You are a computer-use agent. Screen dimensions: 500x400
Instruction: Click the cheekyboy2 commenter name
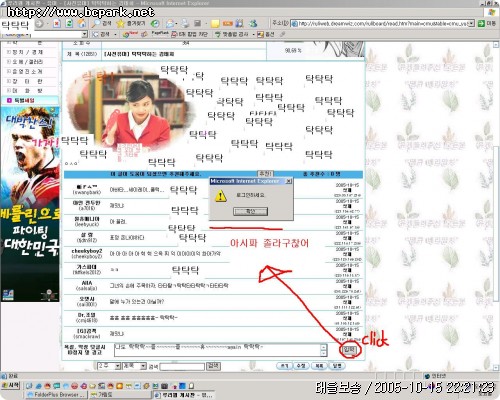pyautogui.click(x=87, y=251)
